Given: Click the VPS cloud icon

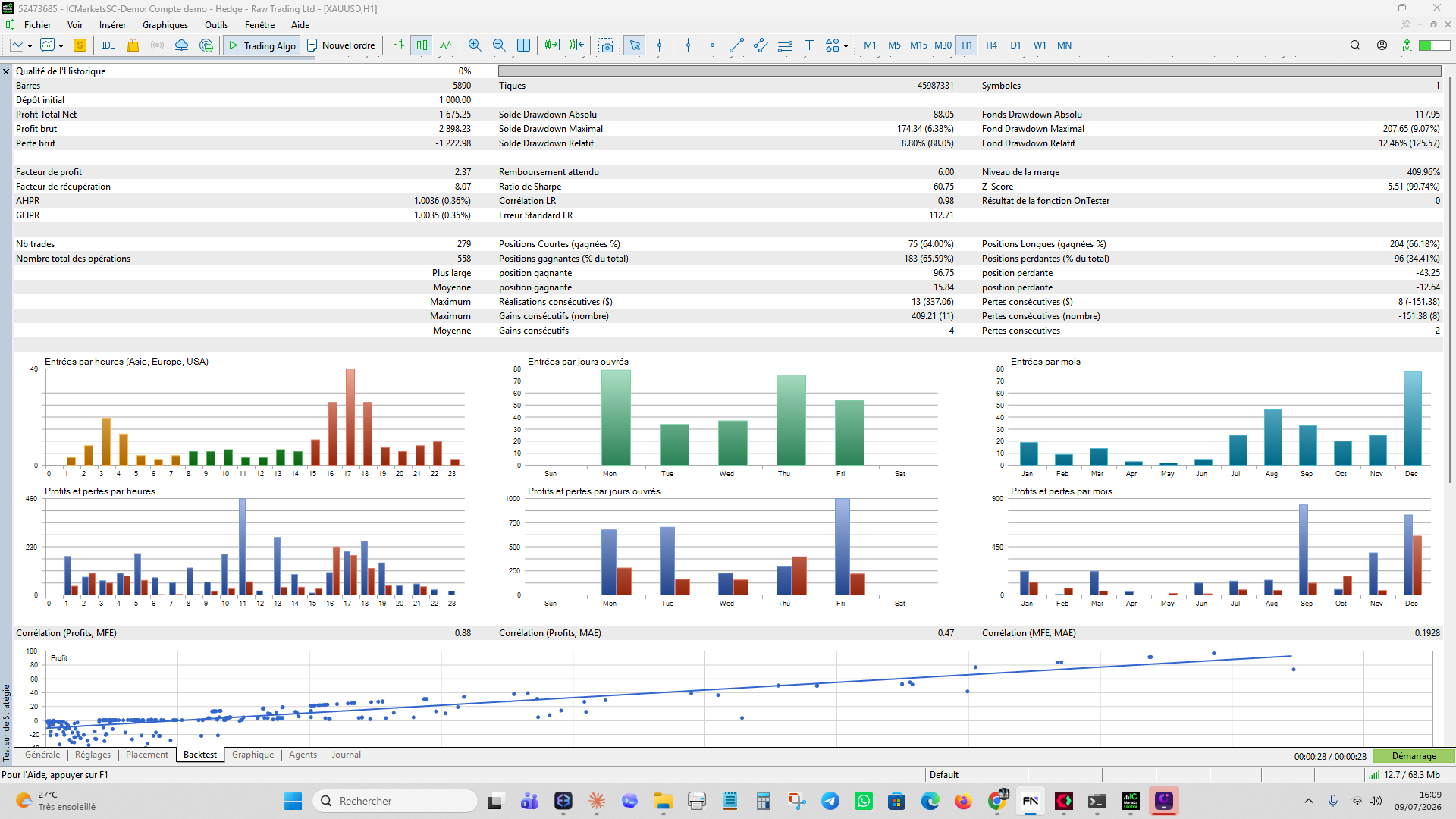Looking at the screenshot, I should tap(181, 45).
